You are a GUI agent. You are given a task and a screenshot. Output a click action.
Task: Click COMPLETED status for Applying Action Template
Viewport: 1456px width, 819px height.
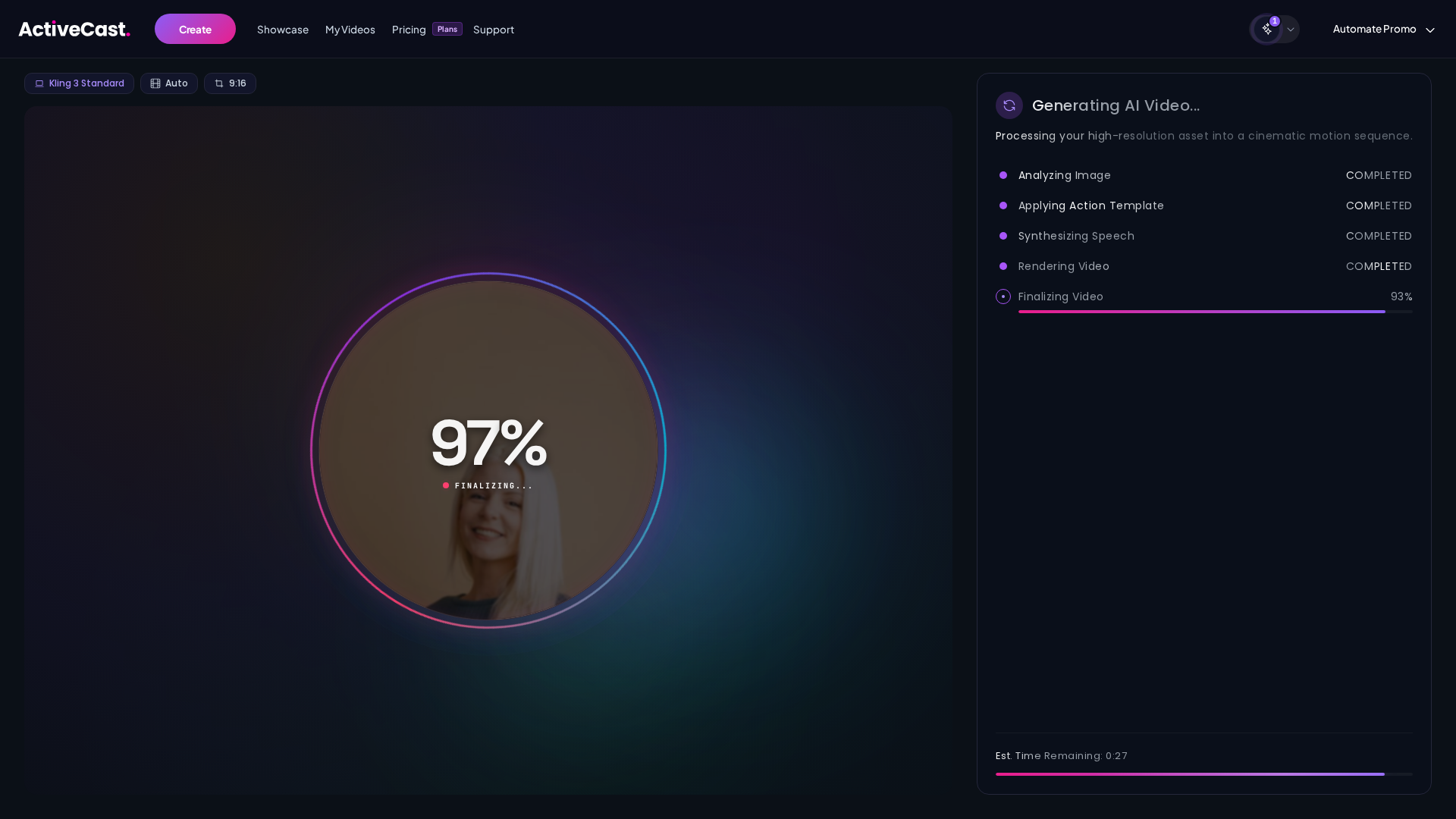click(1379, 206)
